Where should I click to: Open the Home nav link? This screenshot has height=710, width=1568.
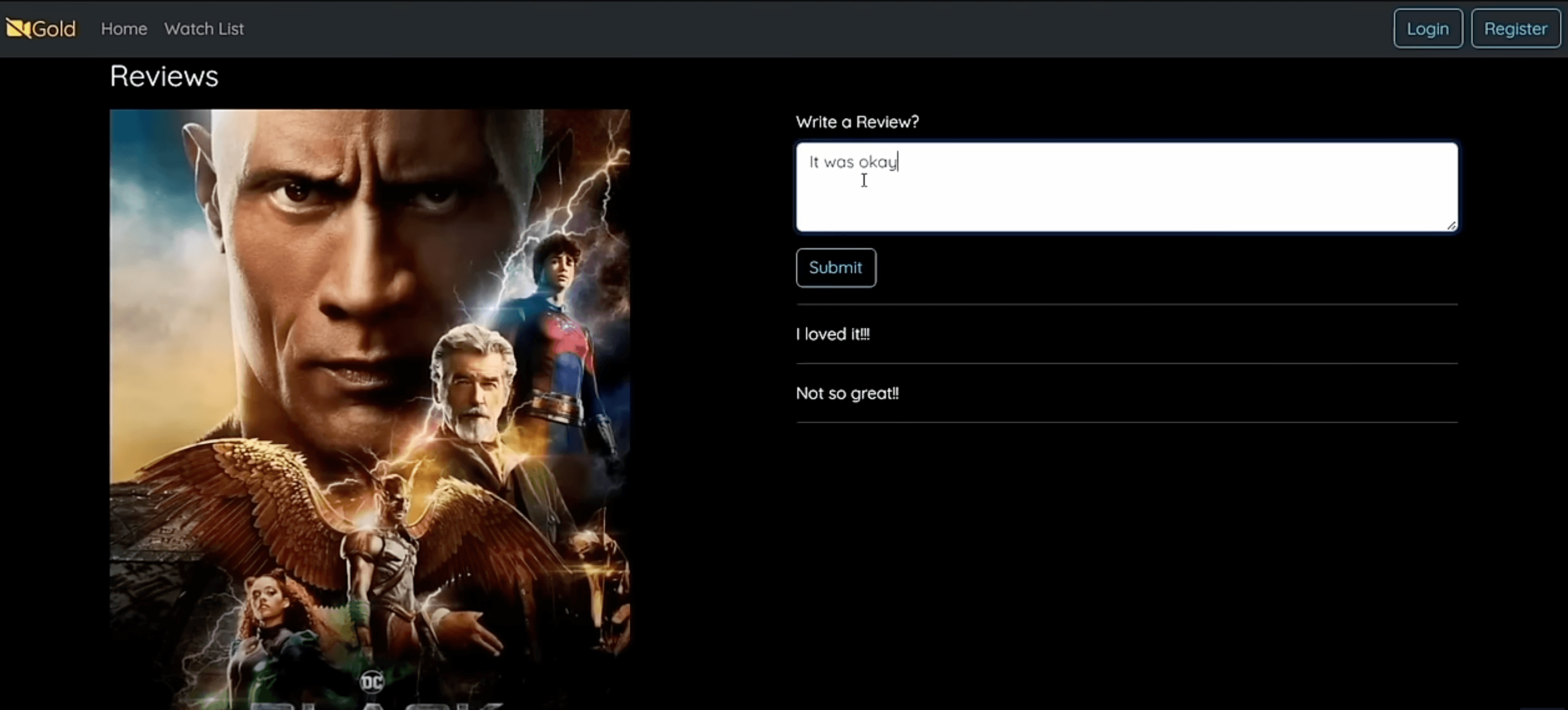[124, 29]
